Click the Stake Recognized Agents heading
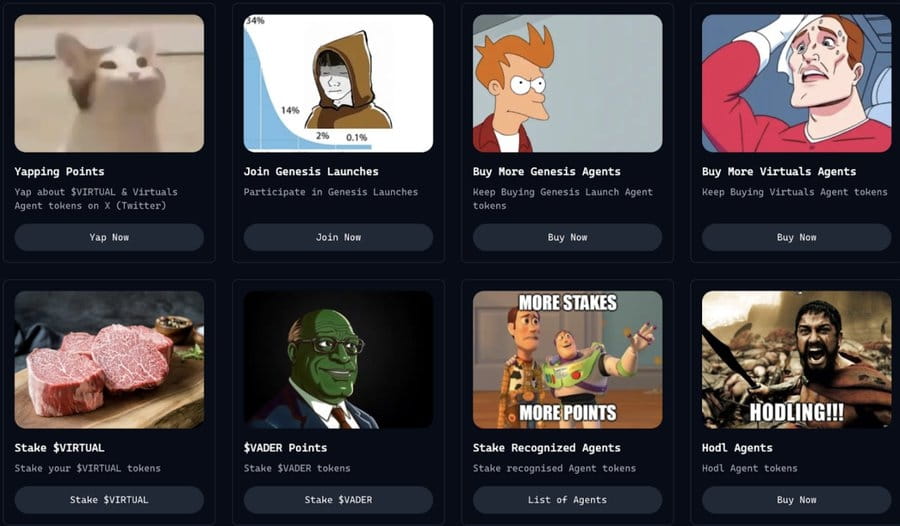Image resolution: width=900 pixels, height=526 pixels. tap(546, 448)
